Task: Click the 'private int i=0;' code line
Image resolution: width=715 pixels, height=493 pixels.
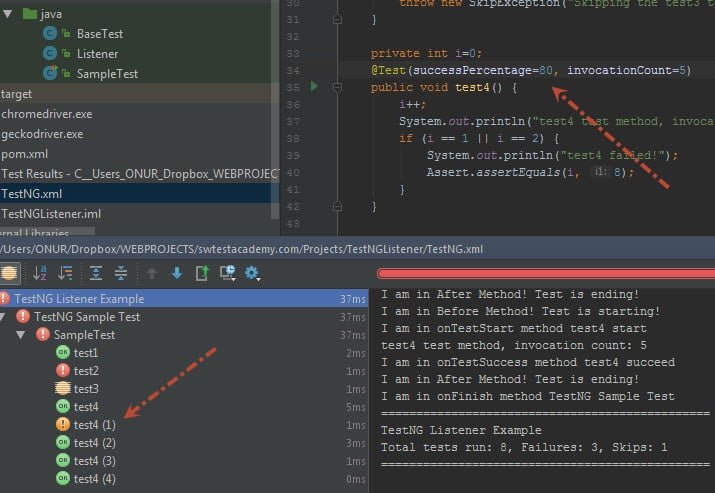Action: (426, 53)
